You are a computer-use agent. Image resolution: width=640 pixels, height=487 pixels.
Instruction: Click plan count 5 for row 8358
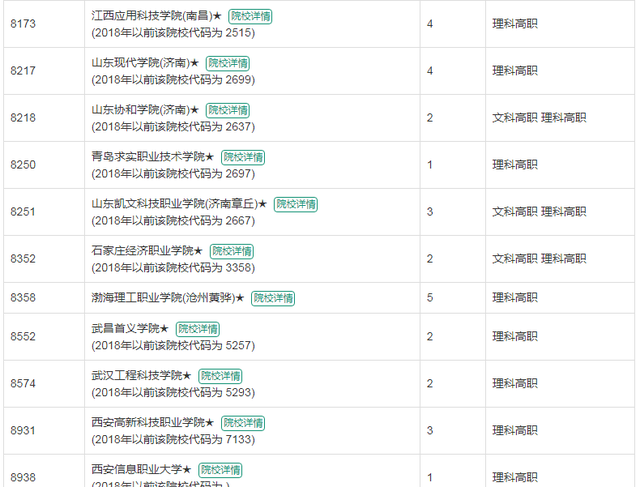pyautogui.click(x=430, y=298)
